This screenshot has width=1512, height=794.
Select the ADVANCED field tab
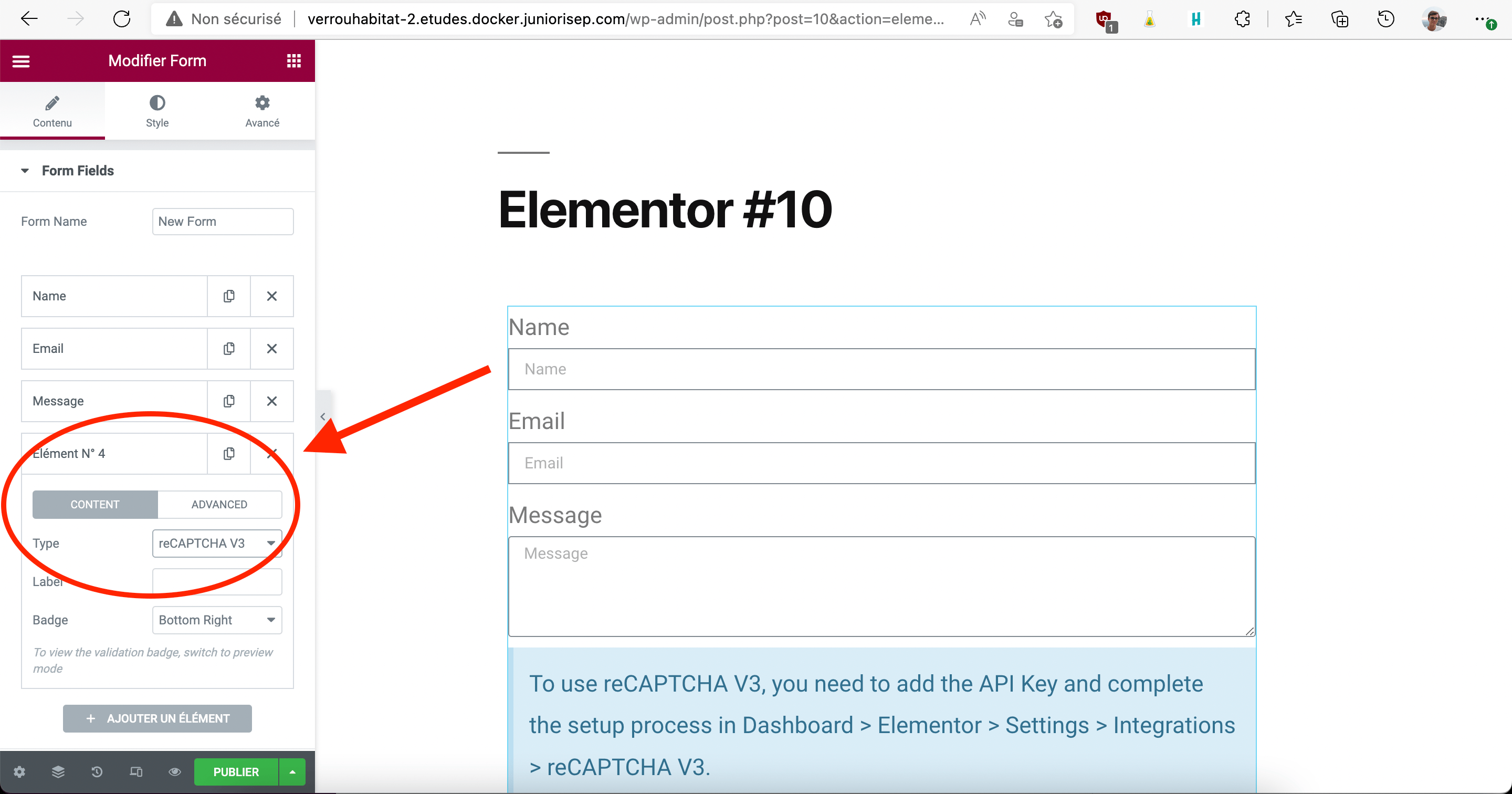point(219,505)
